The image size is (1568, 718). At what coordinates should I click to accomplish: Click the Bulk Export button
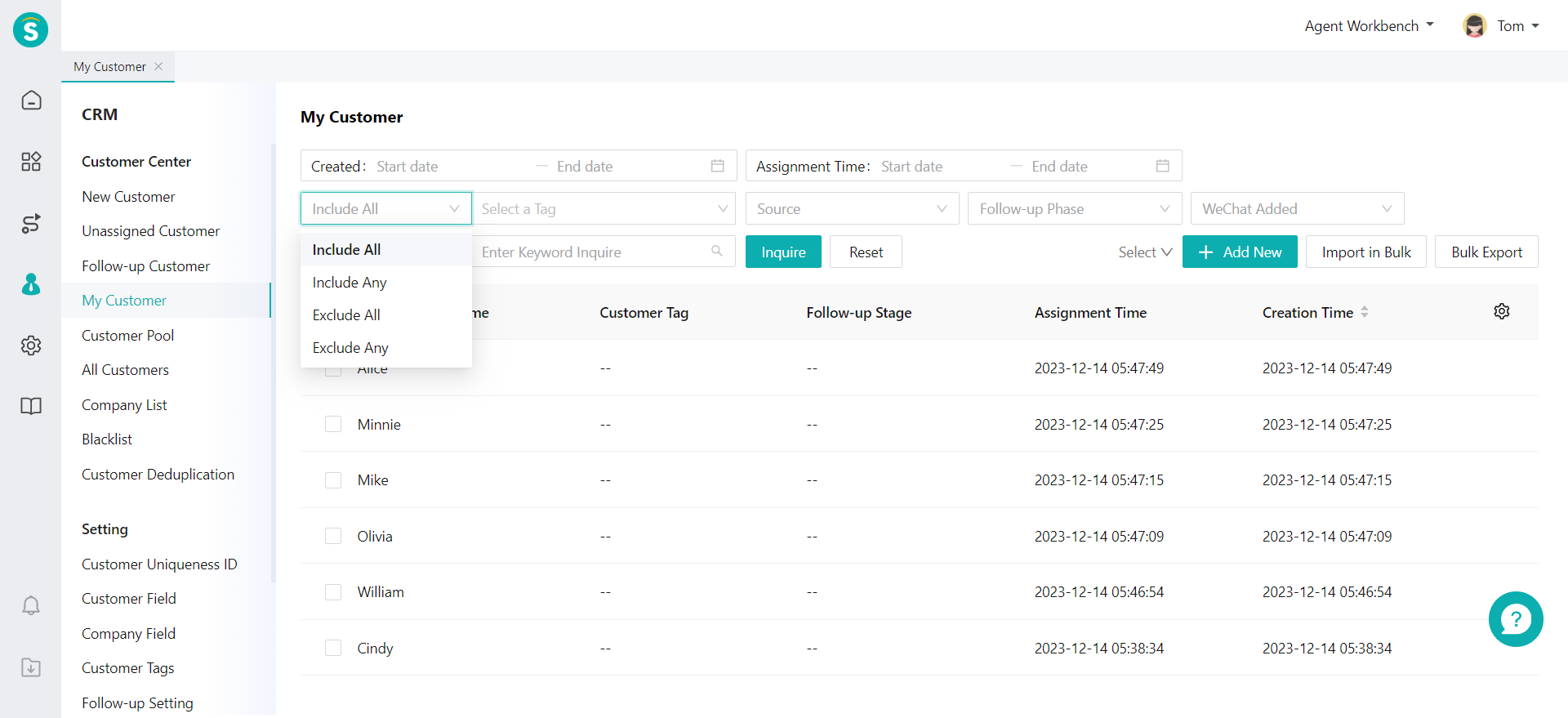(1486, 252)
